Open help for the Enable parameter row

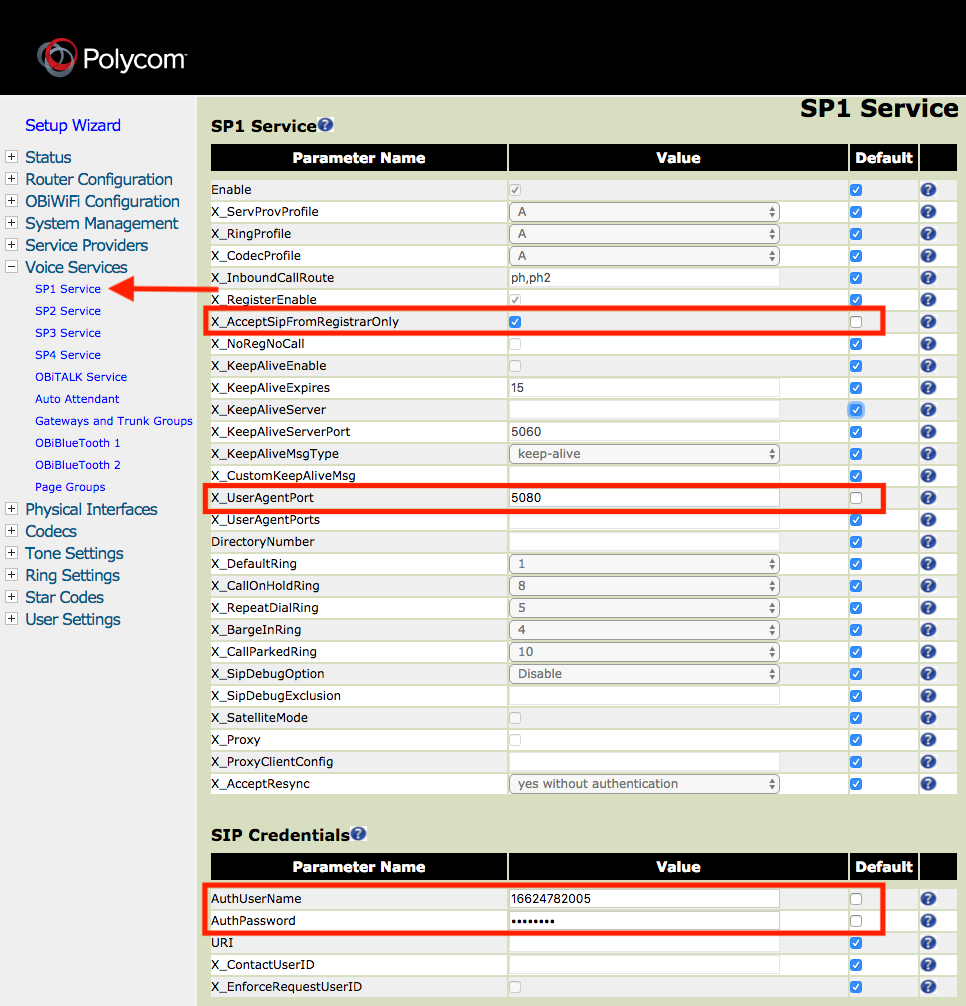pyautogui.click(x=928, y=189)
